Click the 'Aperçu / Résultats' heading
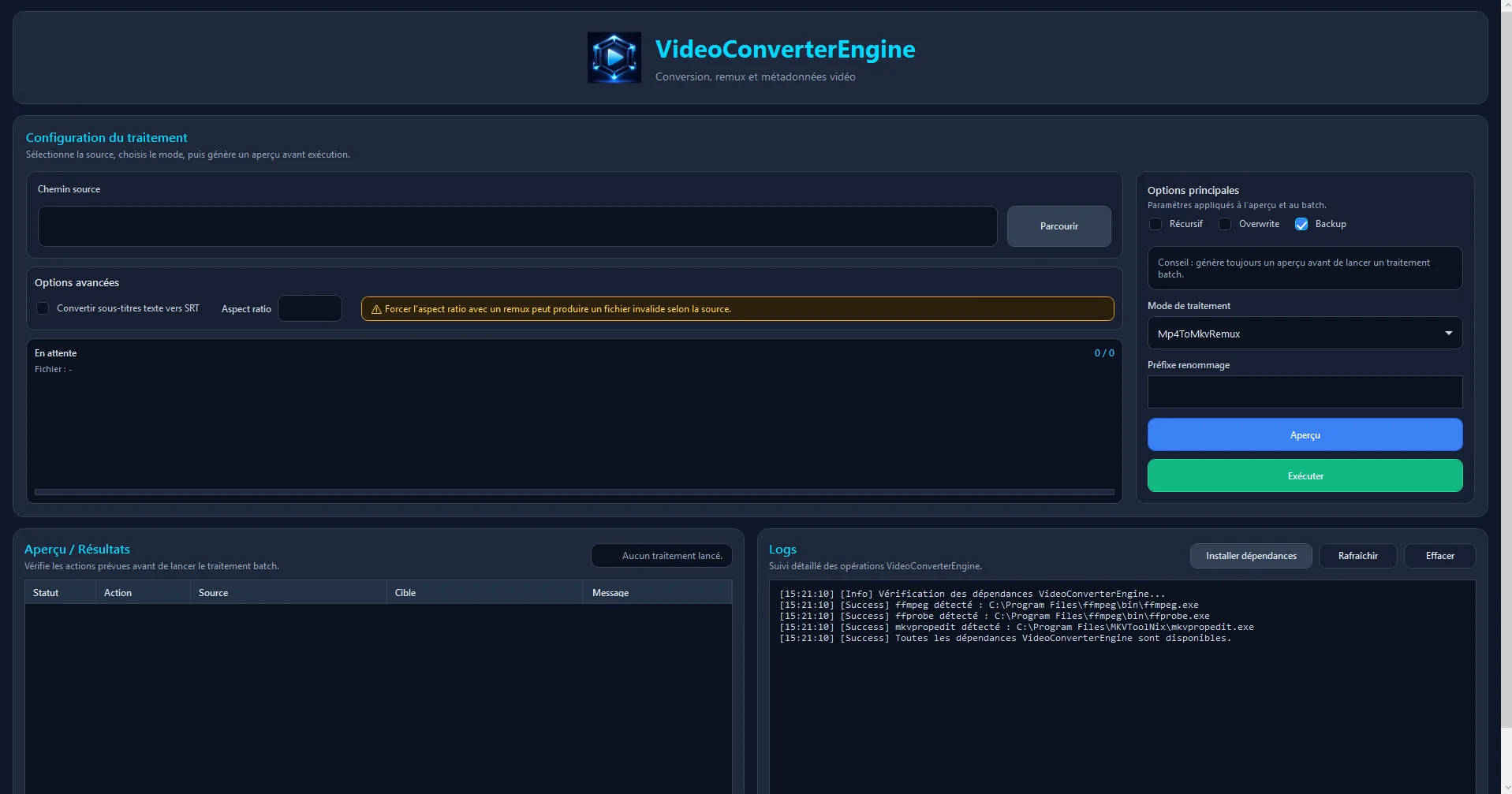 point(77,549)
